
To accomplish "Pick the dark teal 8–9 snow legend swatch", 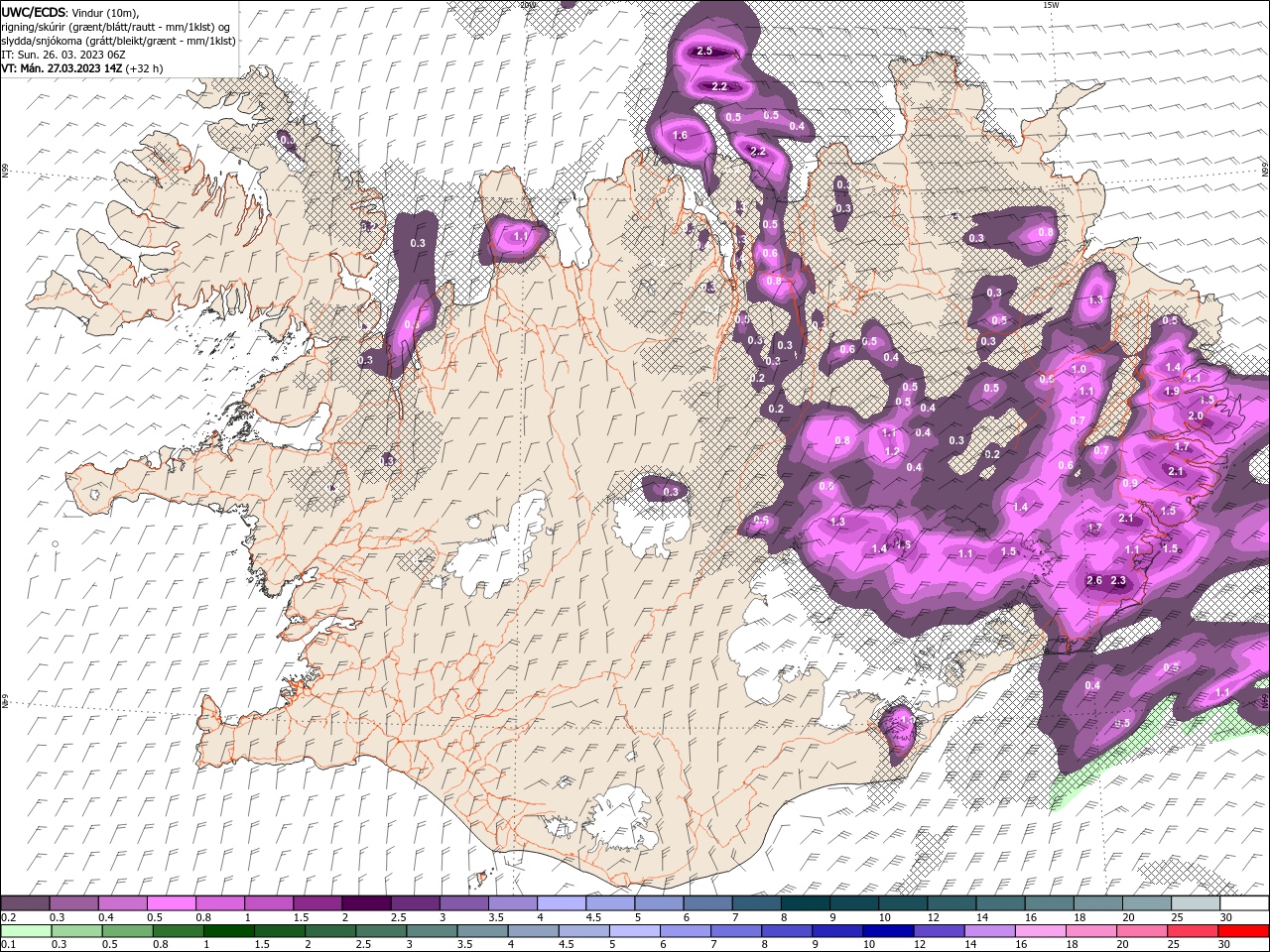I will [805, 903].
